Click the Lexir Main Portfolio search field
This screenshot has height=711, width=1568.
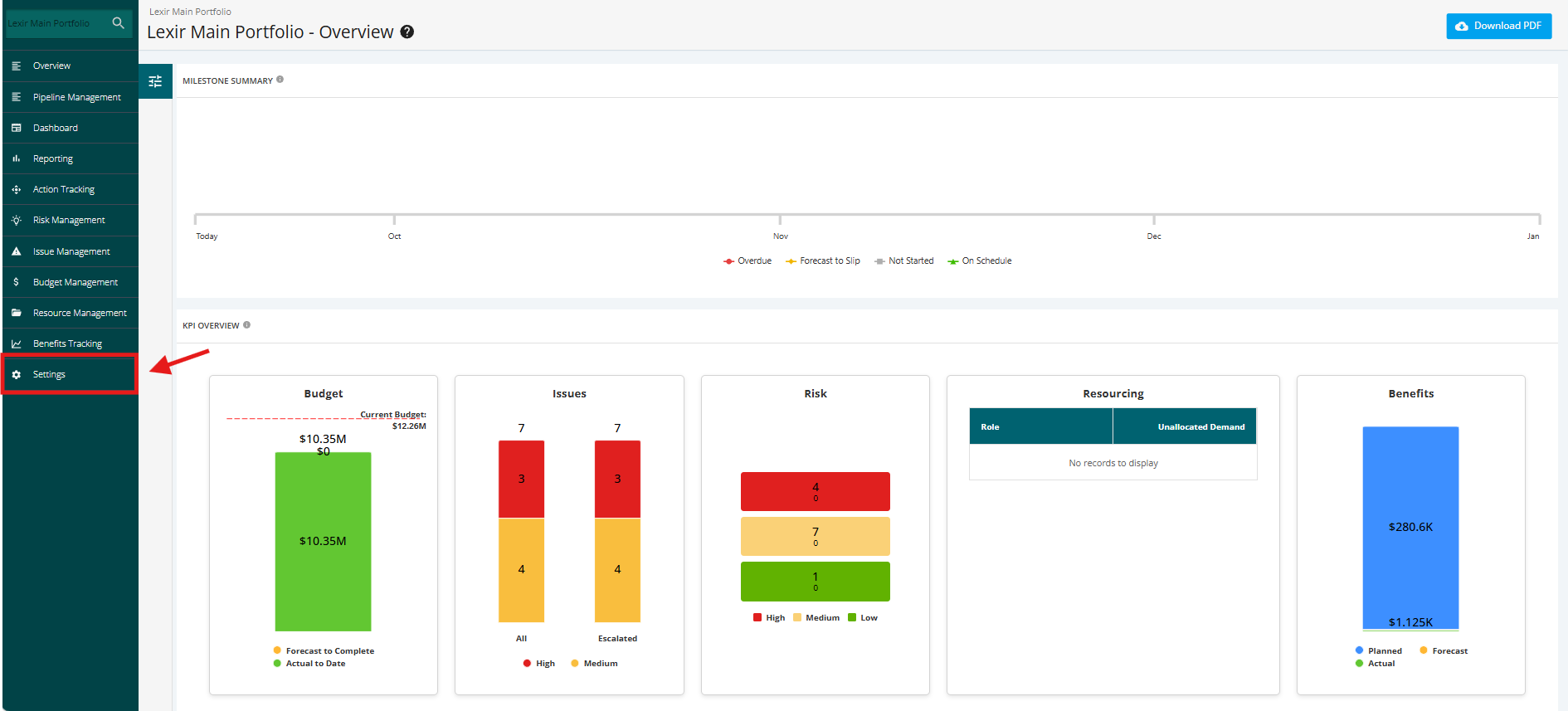[x=55, y=23]
